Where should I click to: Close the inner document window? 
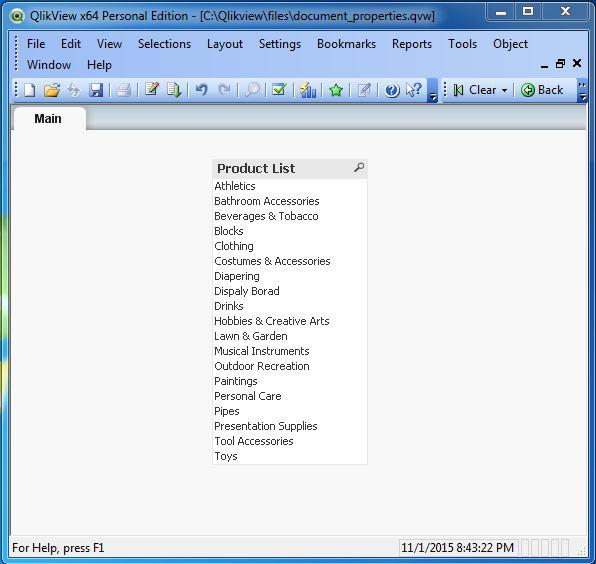pos(577,63)
